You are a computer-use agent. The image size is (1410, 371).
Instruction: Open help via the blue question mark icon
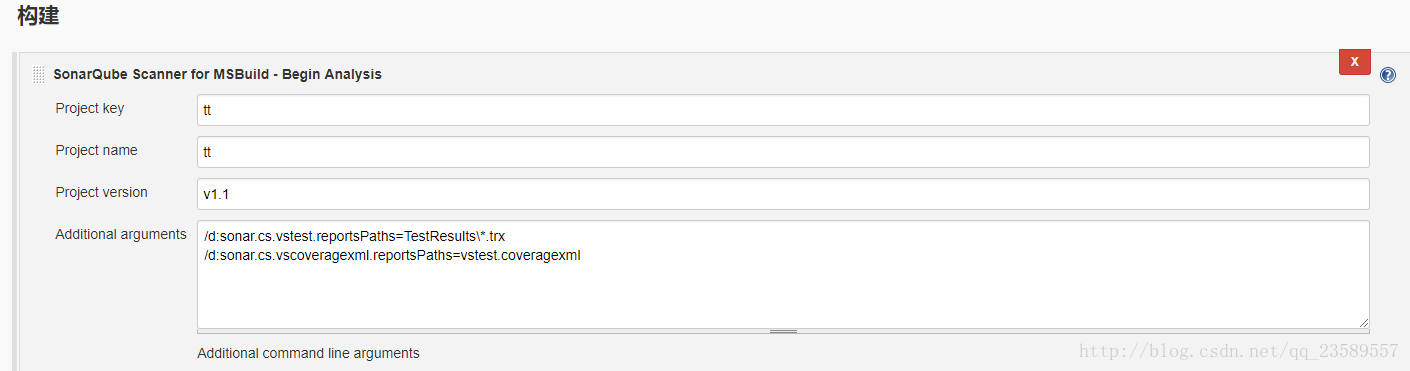(x=1388, y=75)
